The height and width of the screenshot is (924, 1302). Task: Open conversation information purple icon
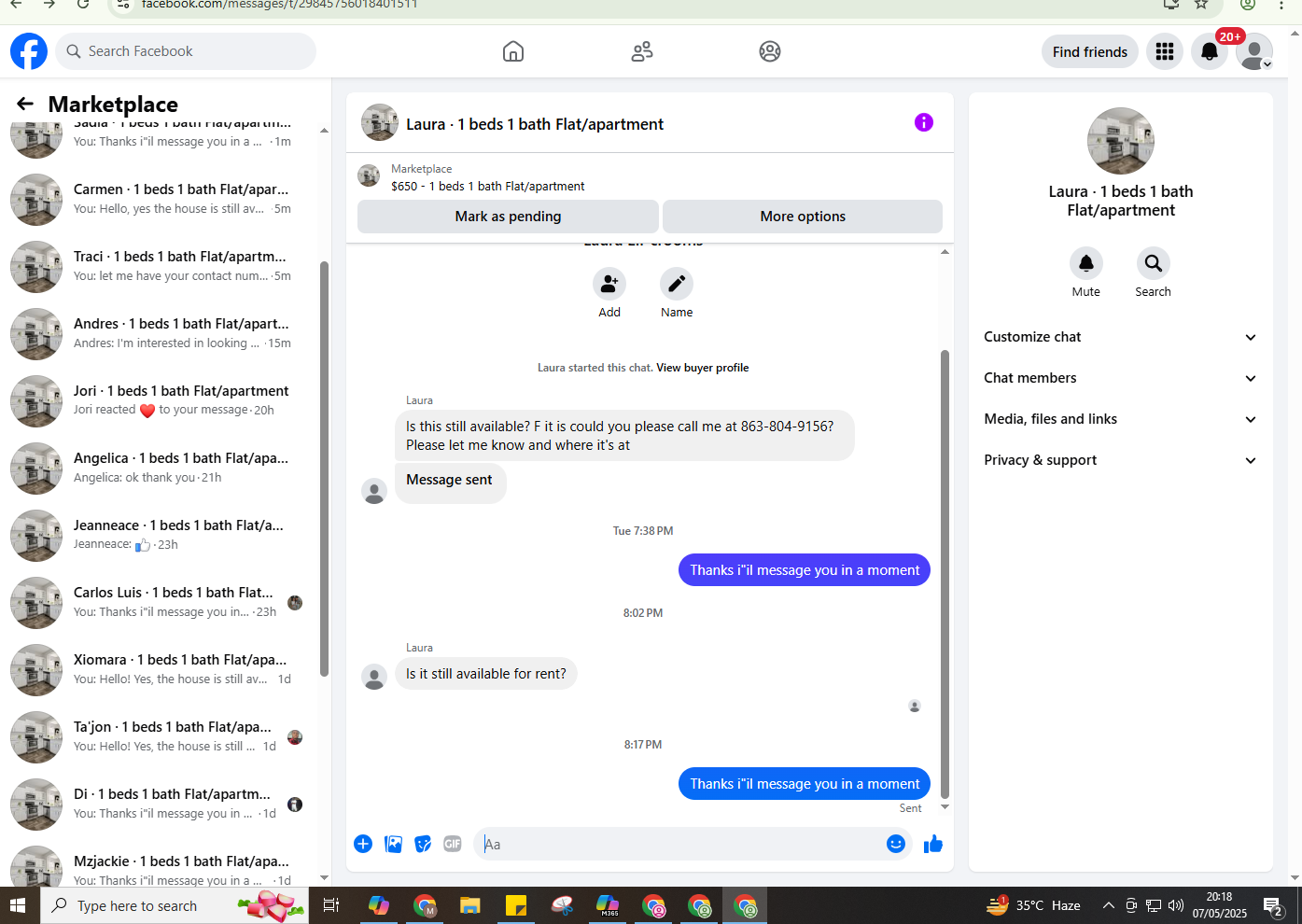[924, 122]
